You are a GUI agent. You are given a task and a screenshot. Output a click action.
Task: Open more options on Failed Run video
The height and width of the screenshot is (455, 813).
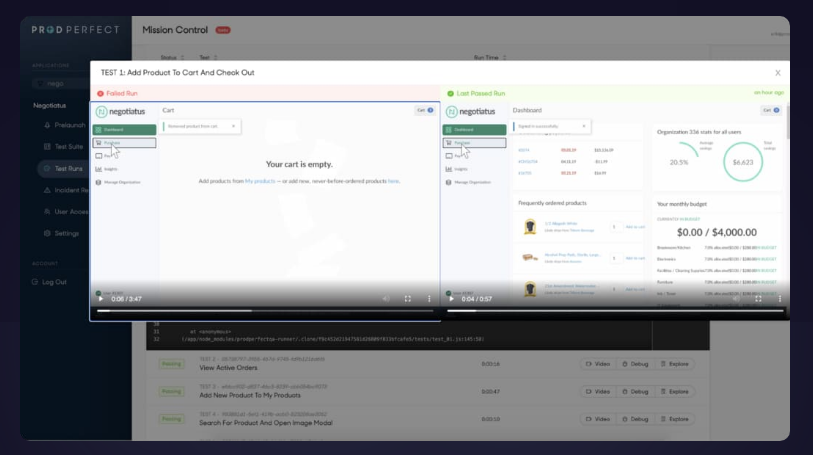(429, 299)
